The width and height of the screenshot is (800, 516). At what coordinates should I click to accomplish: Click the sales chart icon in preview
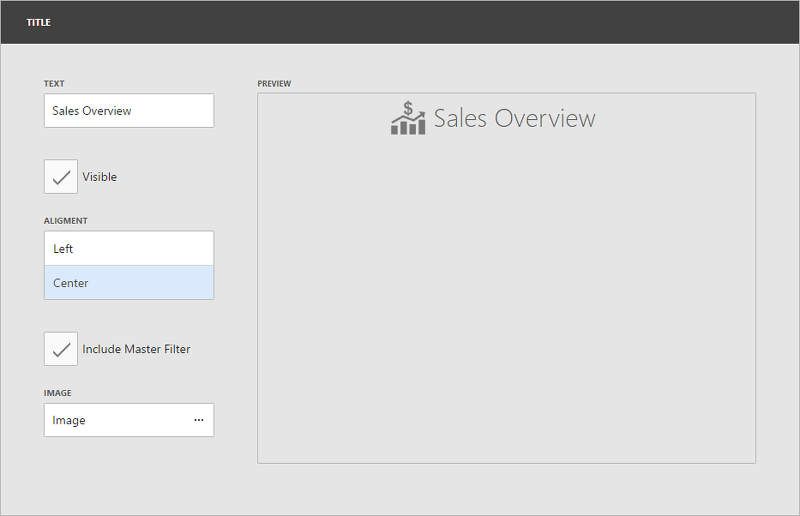click(x=408, y=118)
